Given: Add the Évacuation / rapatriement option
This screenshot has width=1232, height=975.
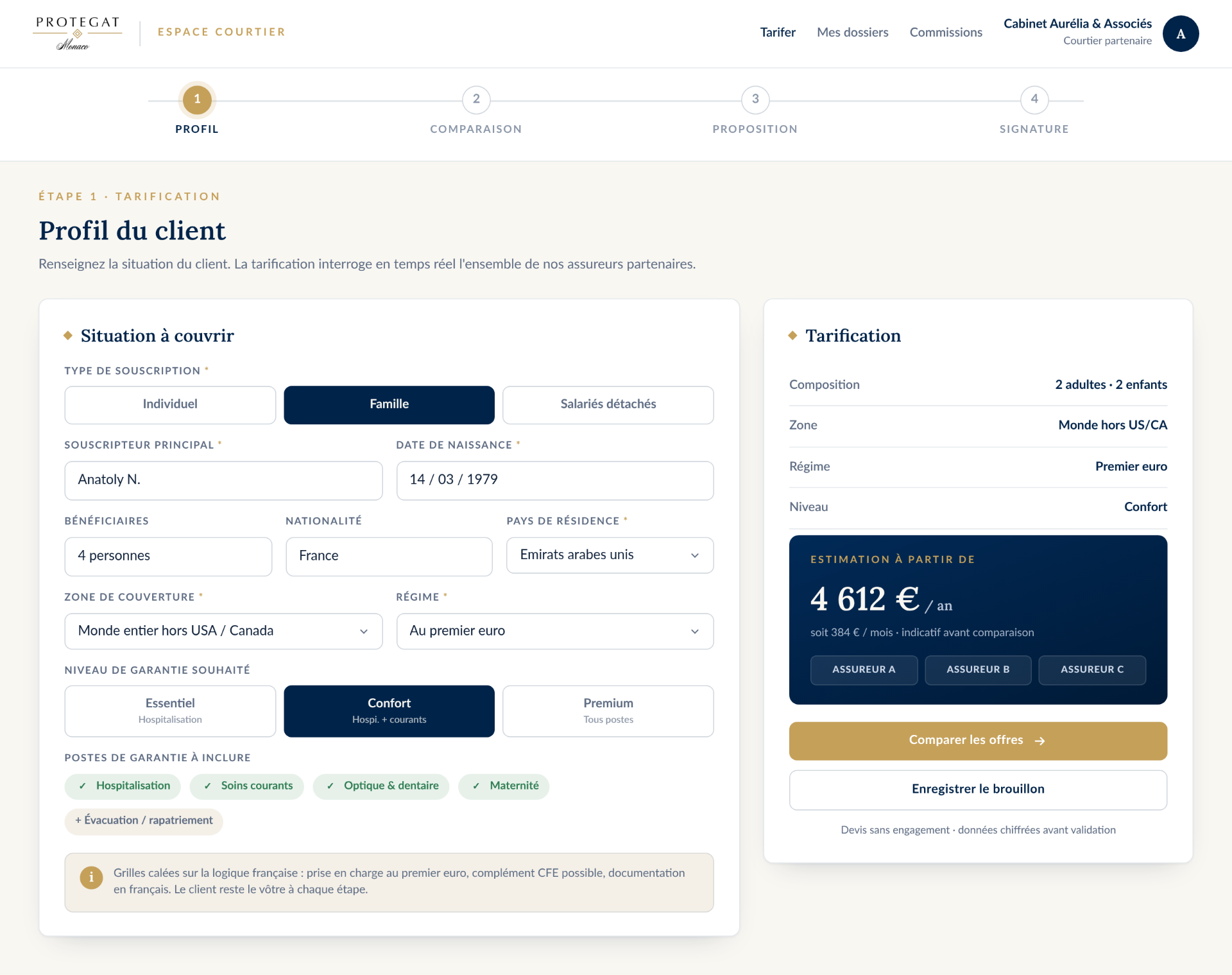Looking at the screenshot, I should [144, 821].
